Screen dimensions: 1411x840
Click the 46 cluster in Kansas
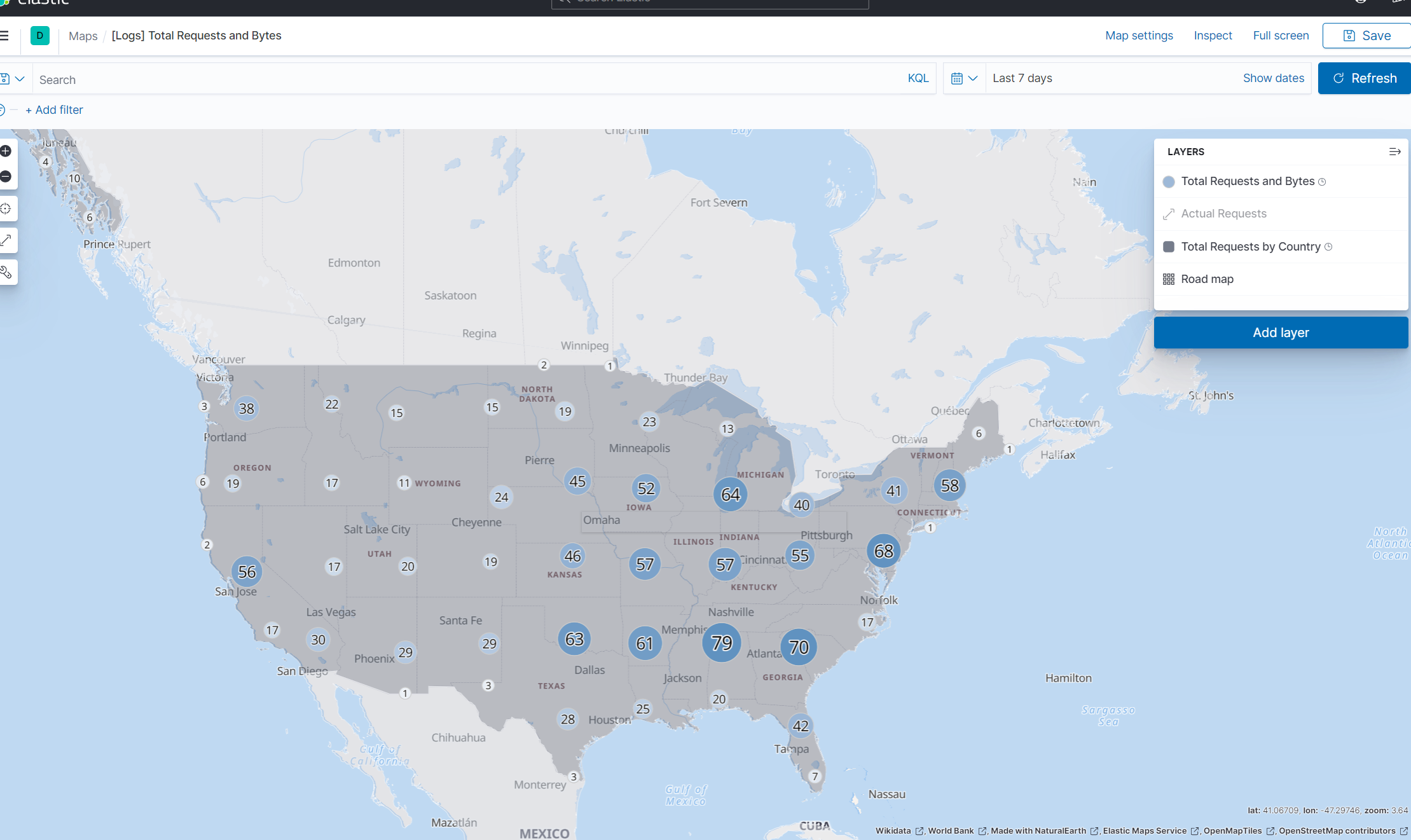pyautogui.click(x=572, y=556)
